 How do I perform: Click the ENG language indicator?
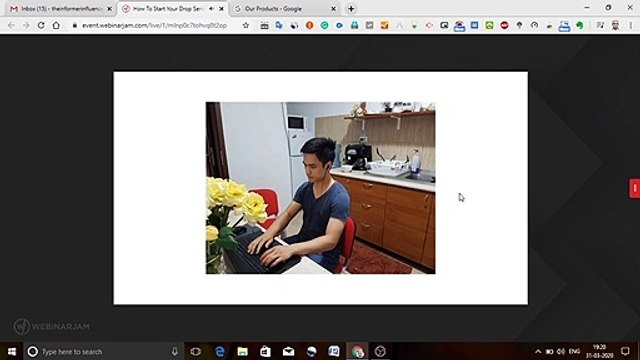tap(574, 351)
